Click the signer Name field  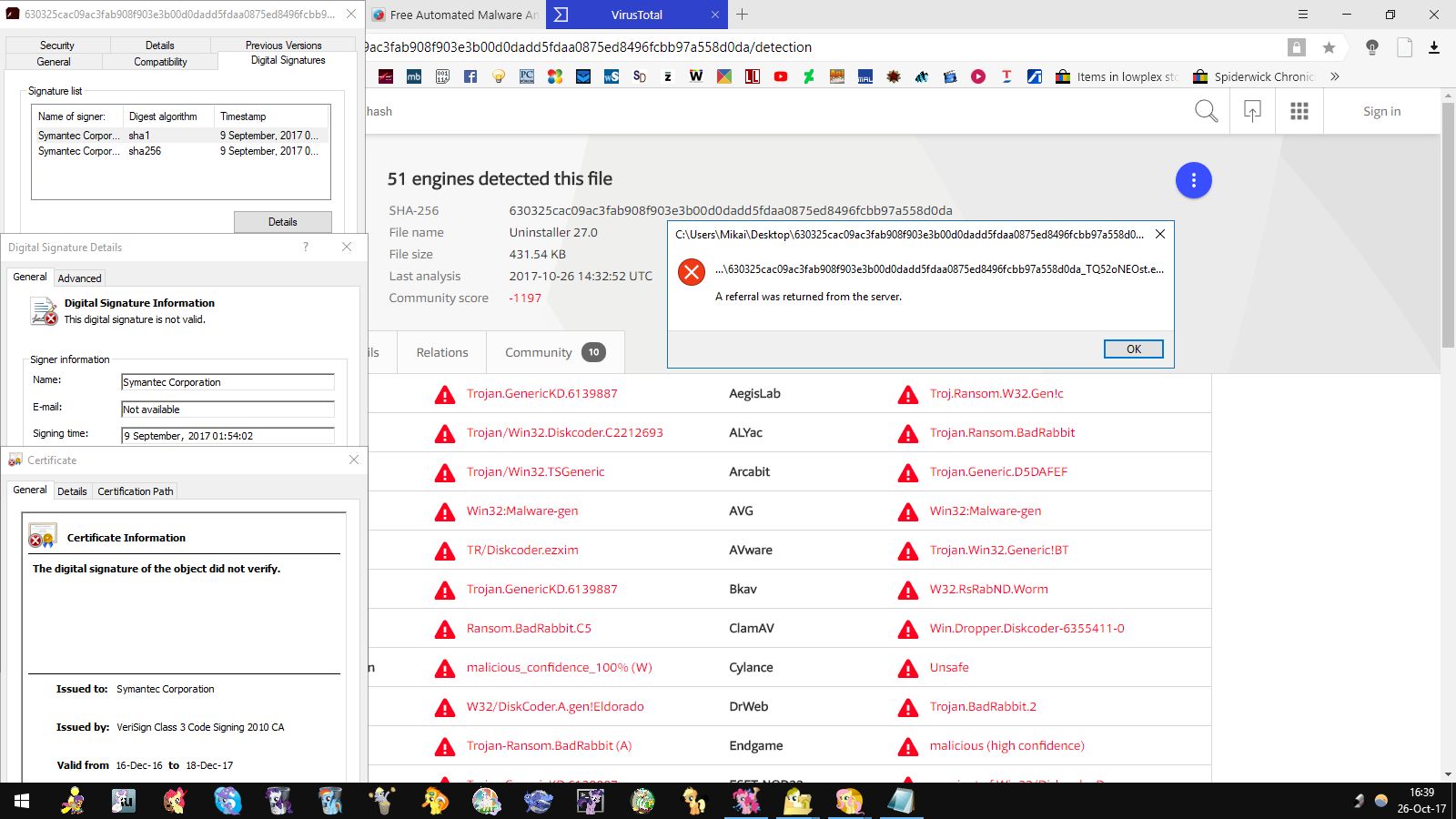tap(227, 382)
